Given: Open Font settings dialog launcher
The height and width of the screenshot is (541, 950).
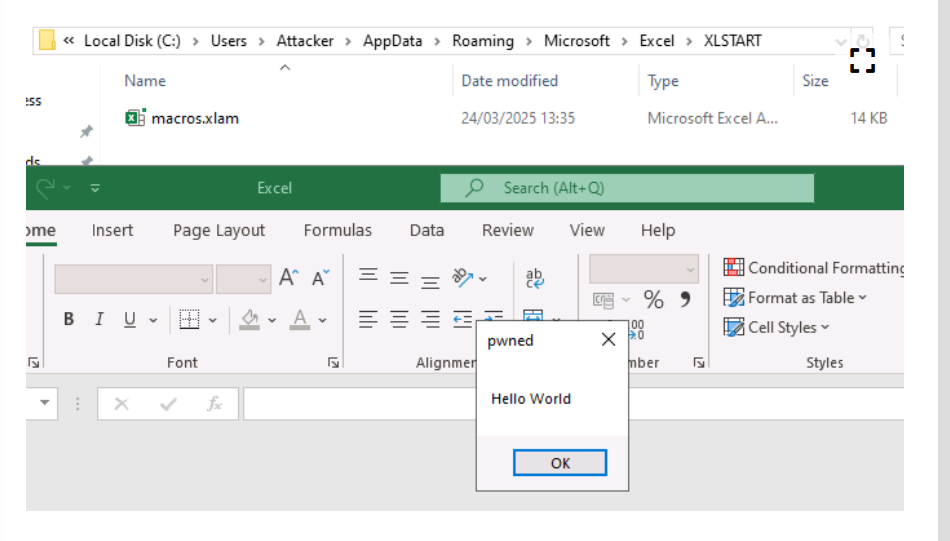Looking at the screenshot, I should pos(333,362).
